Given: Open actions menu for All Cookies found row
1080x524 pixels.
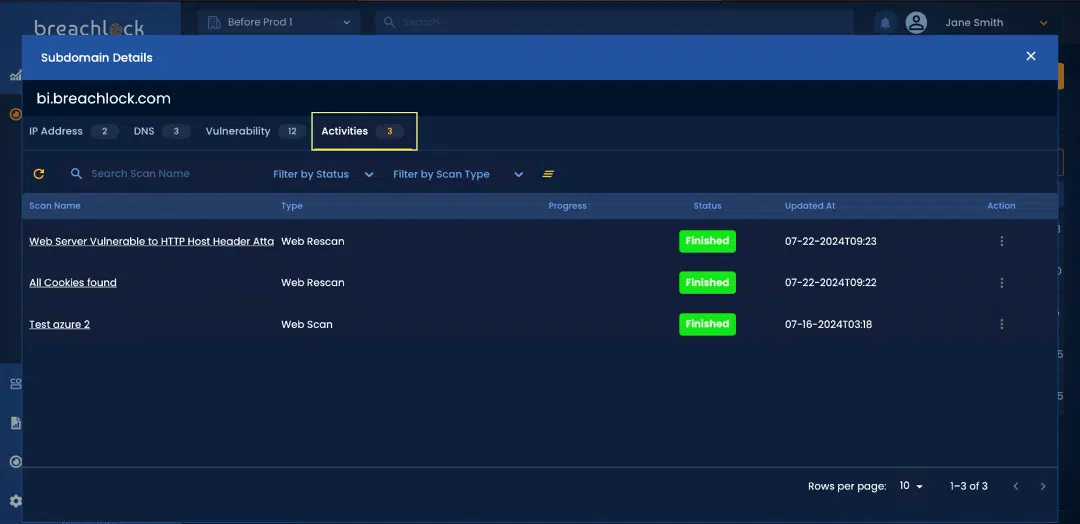Looking at the screenshot, I should [1001, 282].
